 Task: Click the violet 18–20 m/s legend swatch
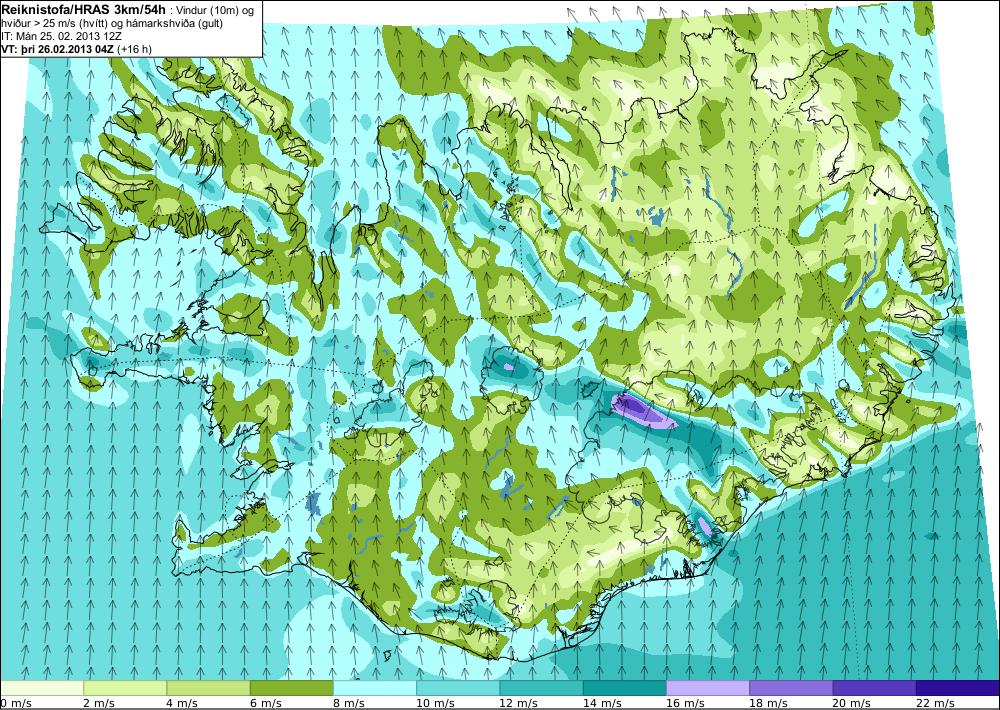(x=791, y=688)
